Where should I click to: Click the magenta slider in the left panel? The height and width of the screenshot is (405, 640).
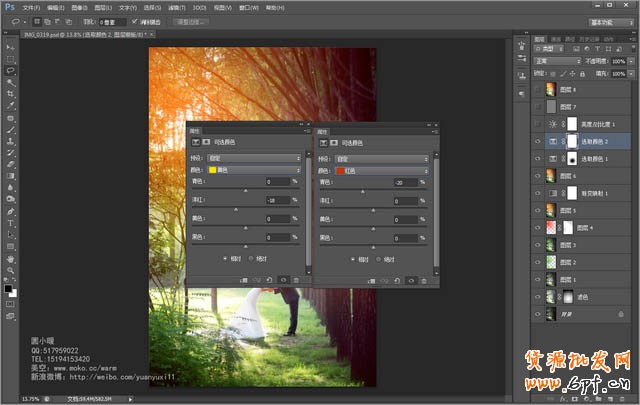tap(238, 209)
